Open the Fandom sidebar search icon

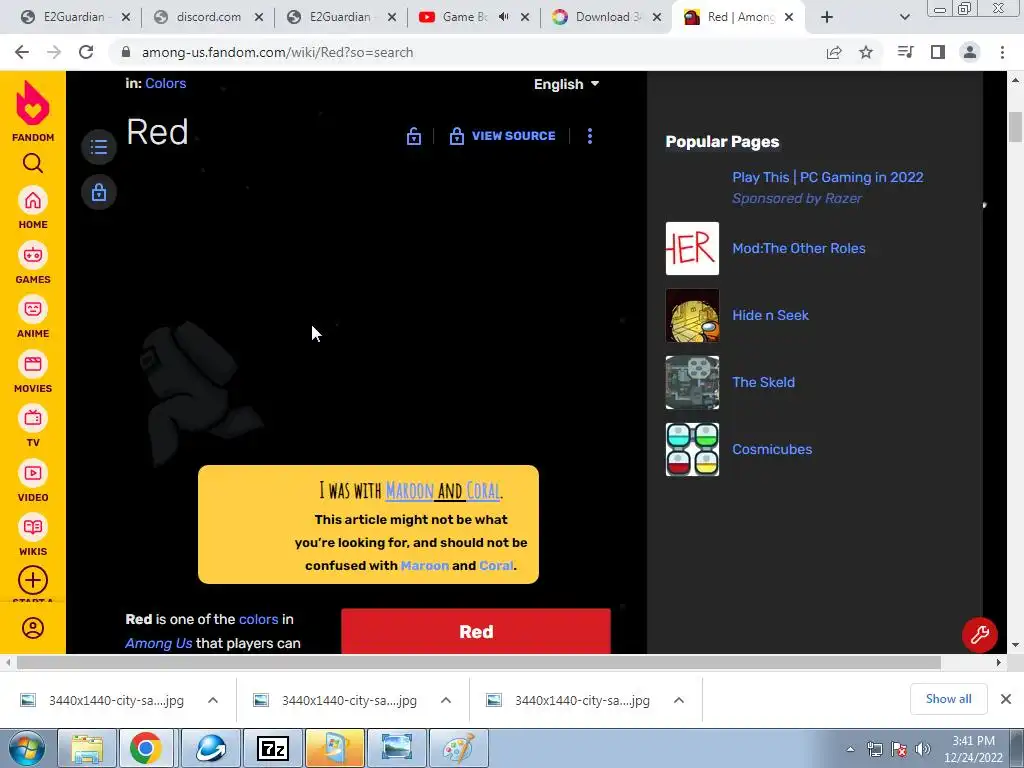pos(33,163)
